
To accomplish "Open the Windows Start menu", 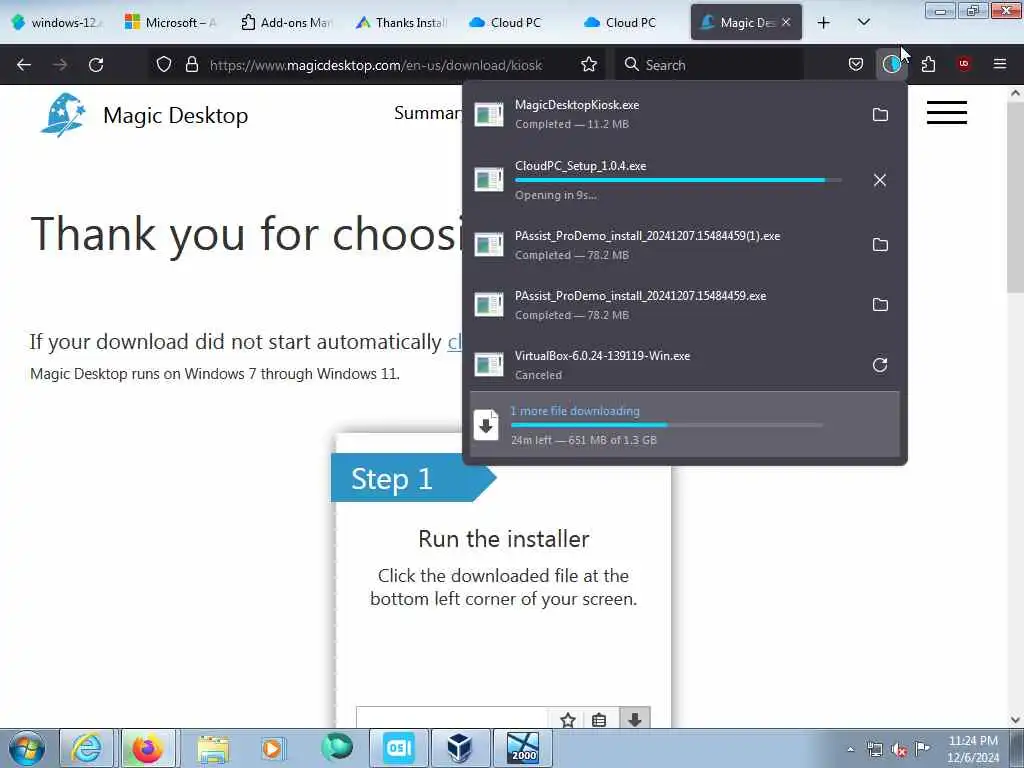I will pyautogui.click(x=27, y=748).
